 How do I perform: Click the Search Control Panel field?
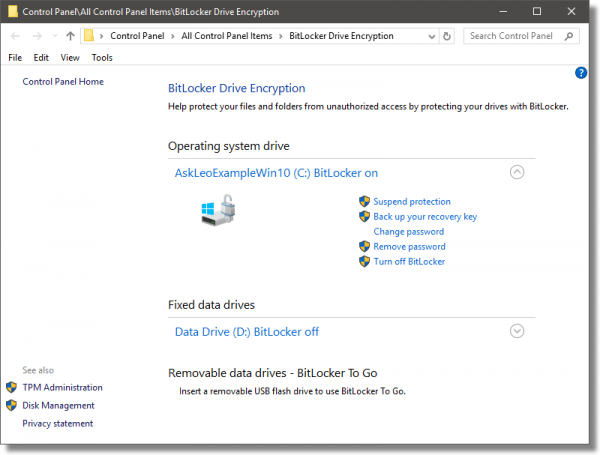point(521,36)
